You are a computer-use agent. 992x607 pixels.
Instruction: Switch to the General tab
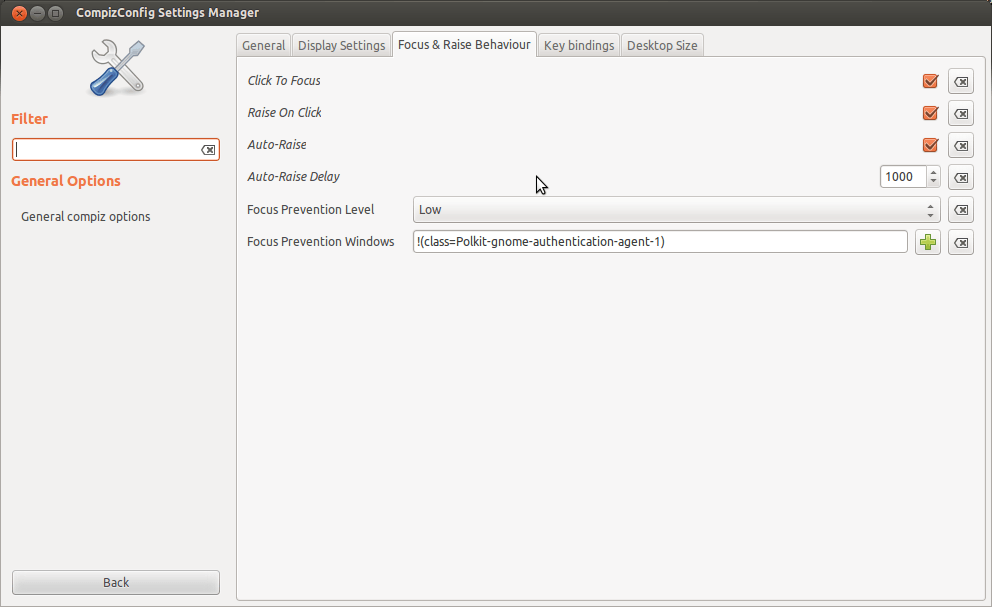tap(263, 46)
